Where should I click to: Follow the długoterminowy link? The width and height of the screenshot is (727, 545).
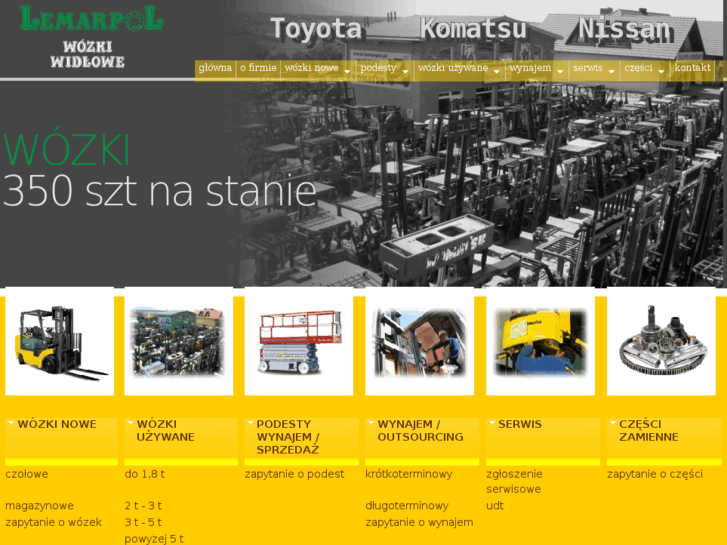pos(407,506)
